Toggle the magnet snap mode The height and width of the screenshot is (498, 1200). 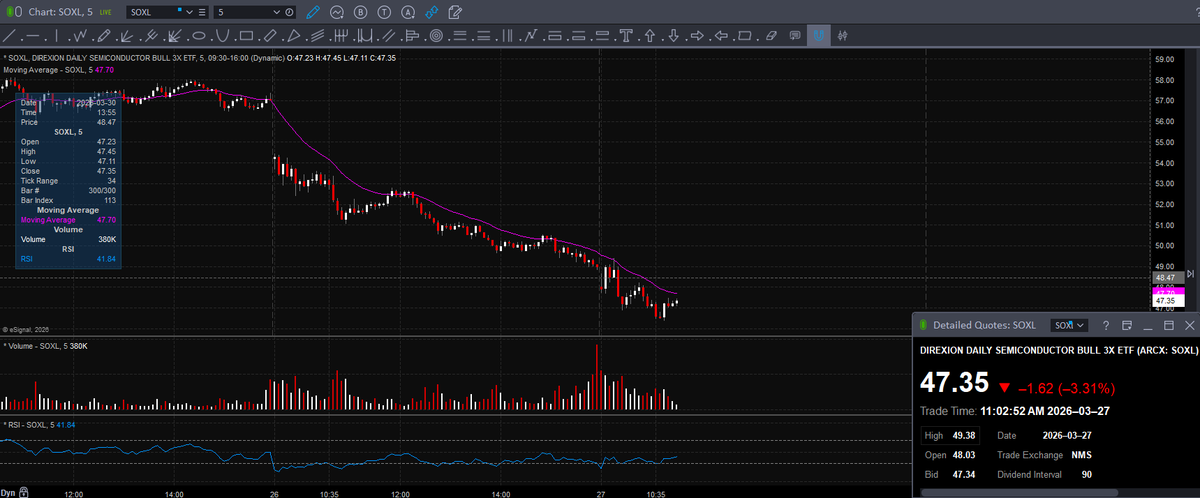tap(818, 36)
